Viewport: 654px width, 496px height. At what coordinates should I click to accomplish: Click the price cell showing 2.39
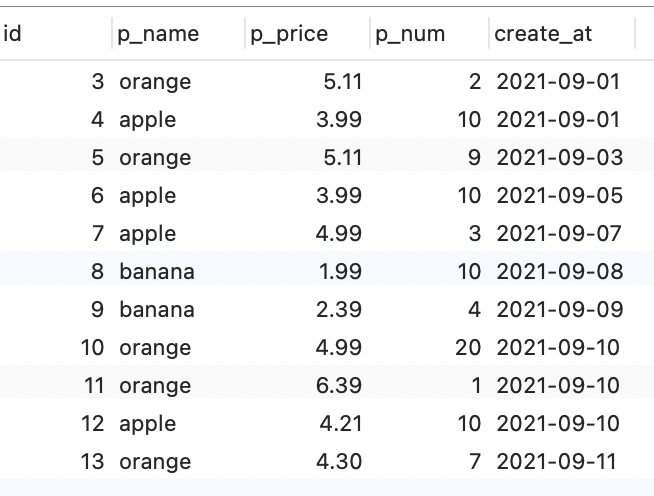pyautogui.click(x=338, y=310)
